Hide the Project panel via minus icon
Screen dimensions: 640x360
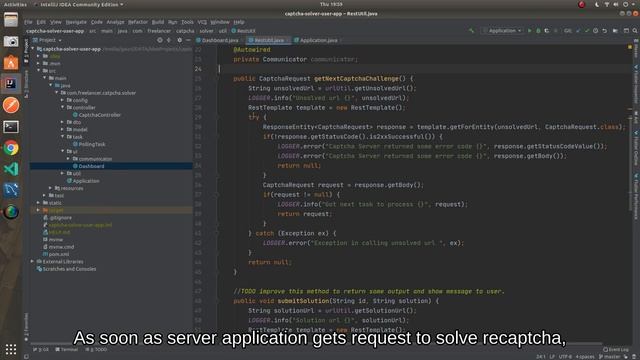(188, 40)
